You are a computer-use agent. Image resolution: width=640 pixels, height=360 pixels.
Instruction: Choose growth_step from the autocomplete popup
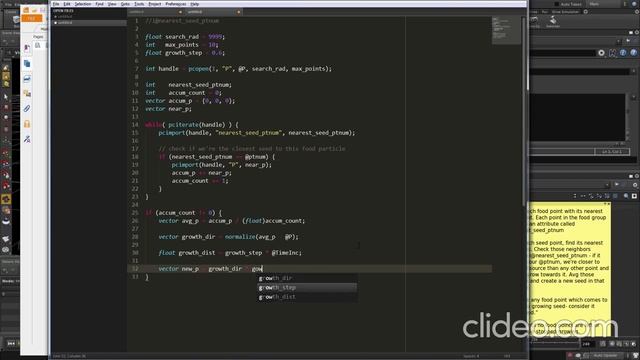[x=307, y=288]
